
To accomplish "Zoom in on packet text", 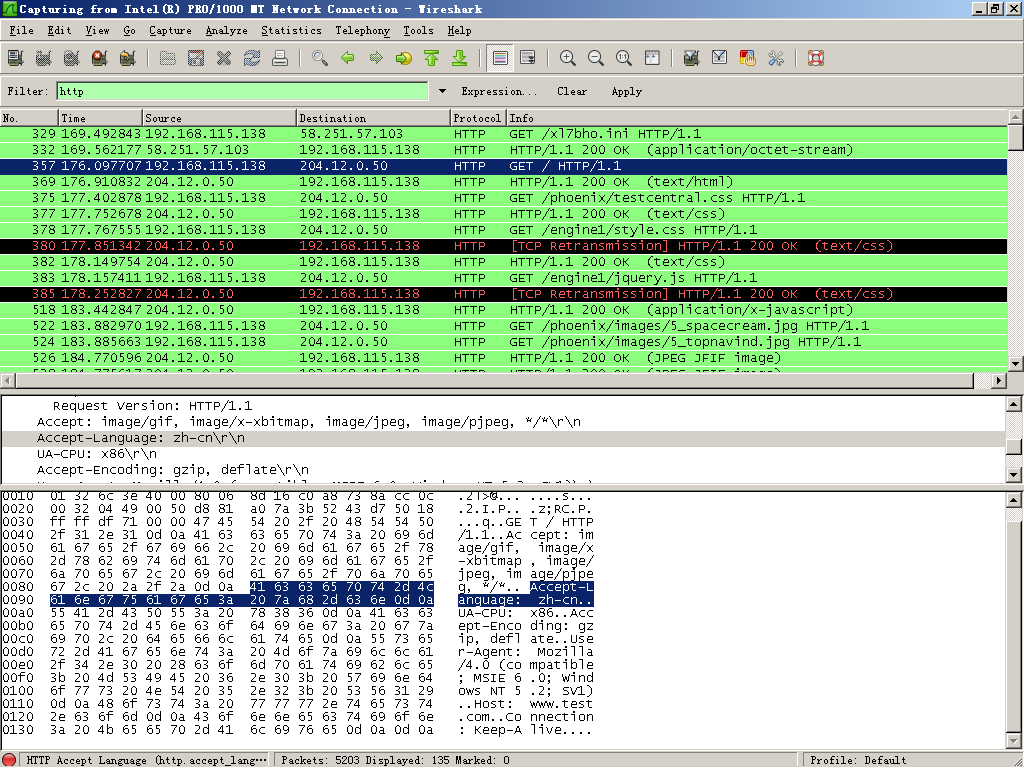I will click(568, 58).
